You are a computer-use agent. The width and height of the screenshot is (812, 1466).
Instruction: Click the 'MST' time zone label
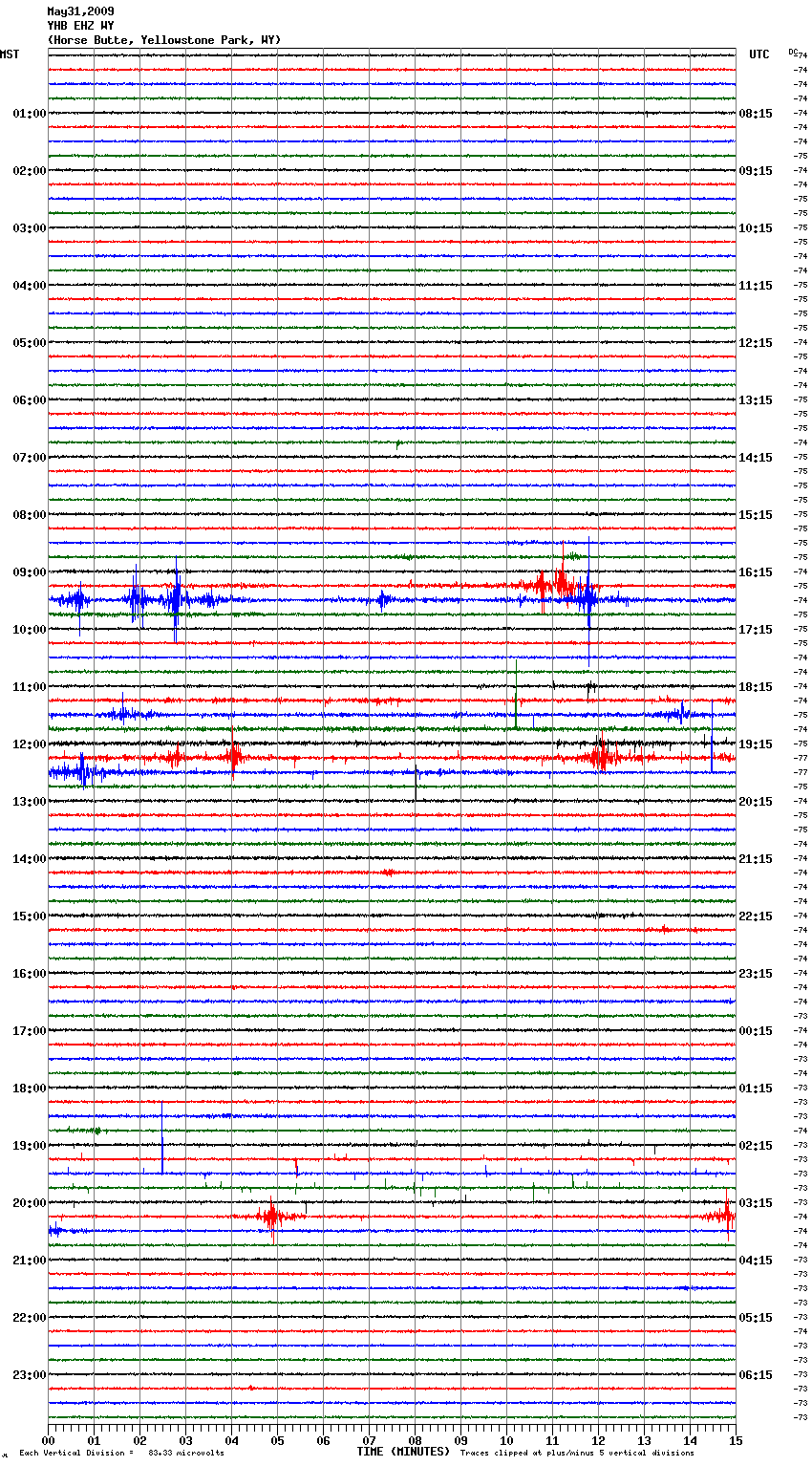[10, 54]
